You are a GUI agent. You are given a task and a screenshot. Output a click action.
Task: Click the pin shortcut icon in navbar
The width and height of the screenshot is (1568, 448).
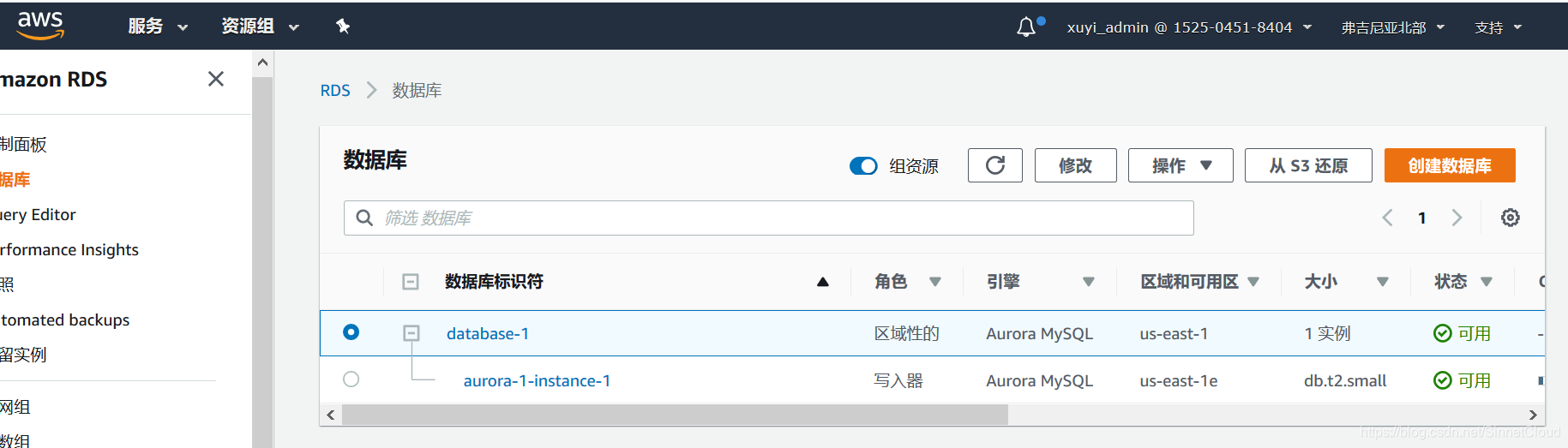pos(343,27)
